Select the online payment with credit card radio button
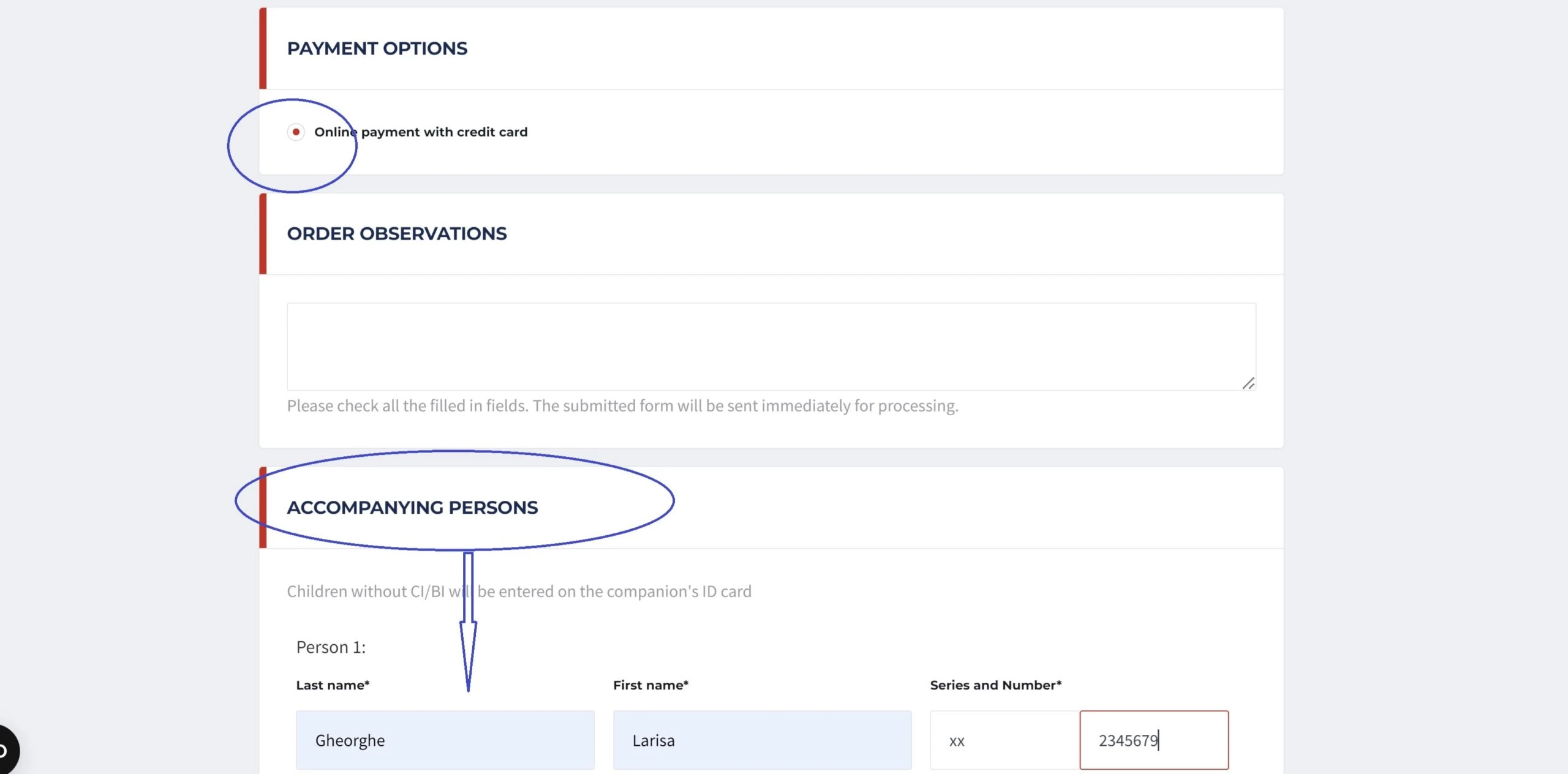 [x=296, y=132]
